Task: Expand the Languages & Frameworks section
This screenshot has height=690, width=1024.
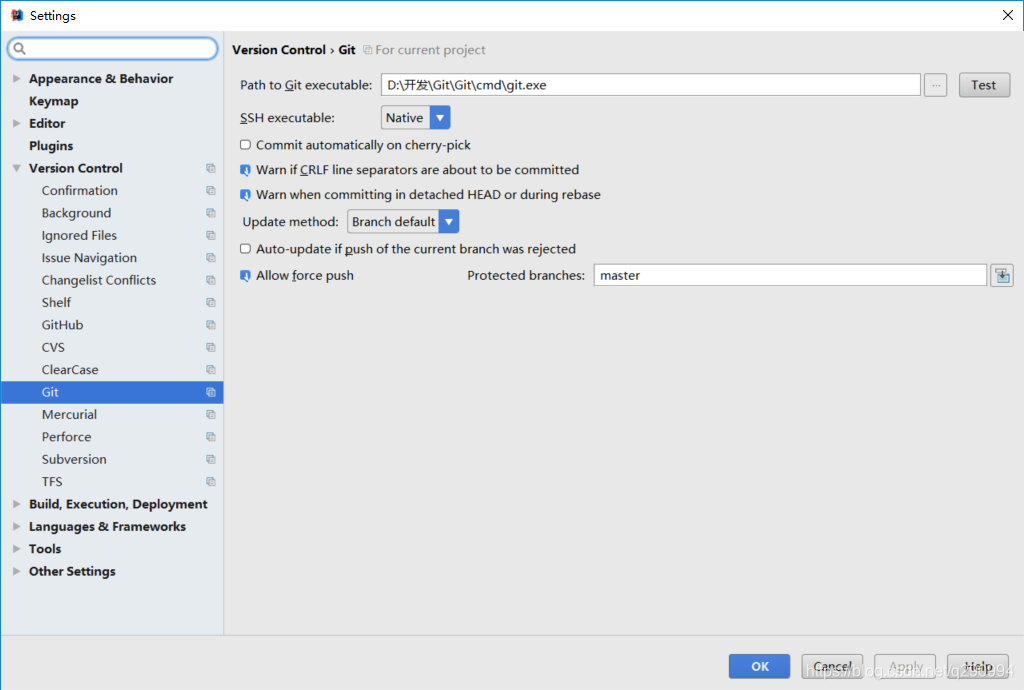Action: (x=16, y=526)
